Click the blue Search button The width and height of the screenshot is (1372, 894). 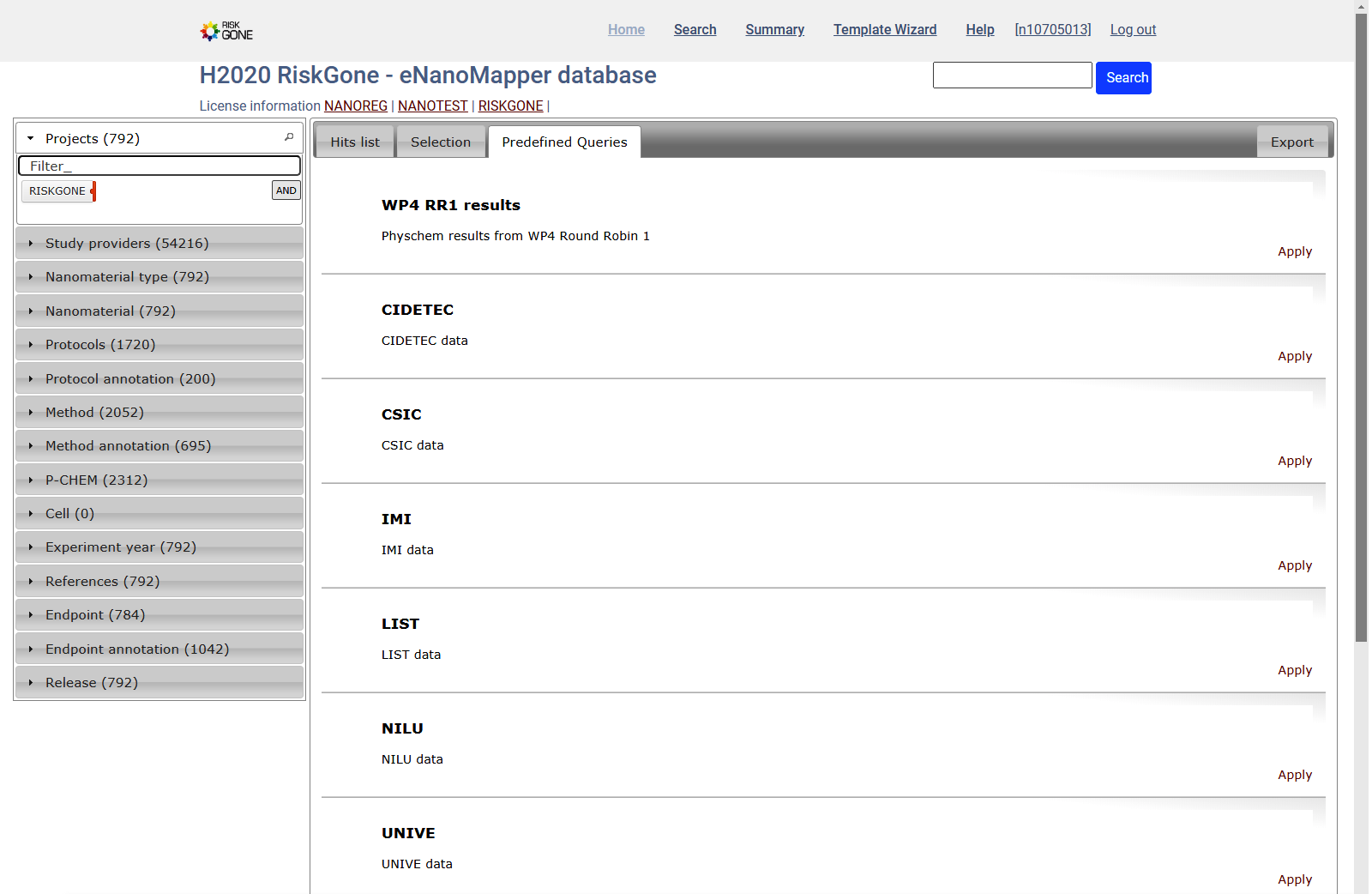point(1123,77)
